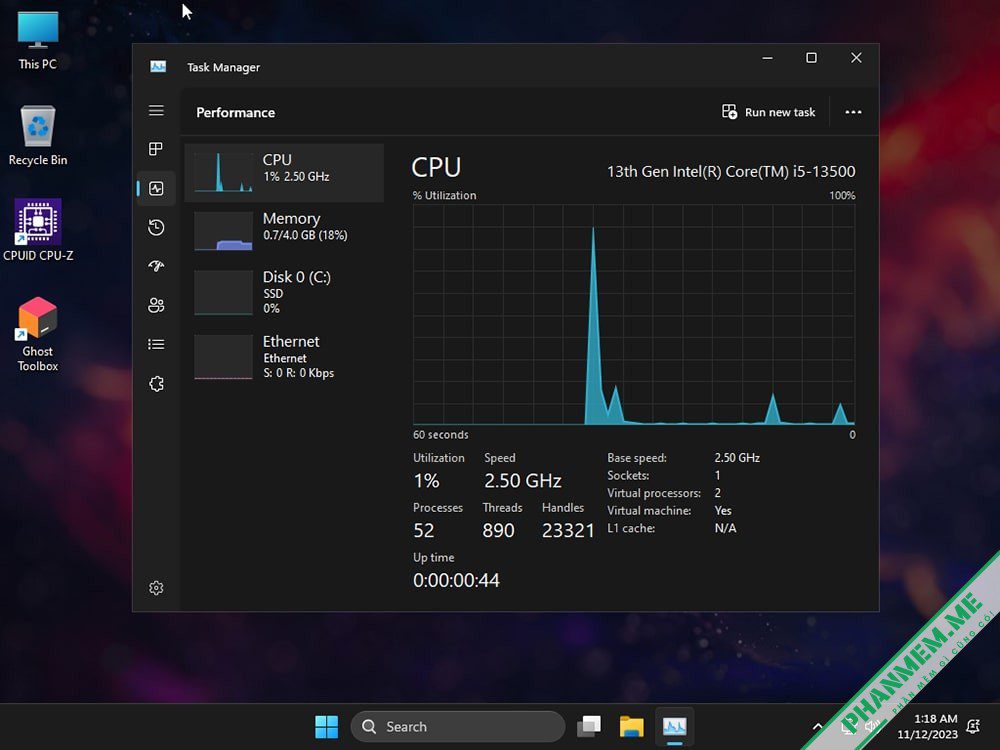The image size is (1000, 750).
Task: Click the processes count 52
Action: (x=423, y=531)
